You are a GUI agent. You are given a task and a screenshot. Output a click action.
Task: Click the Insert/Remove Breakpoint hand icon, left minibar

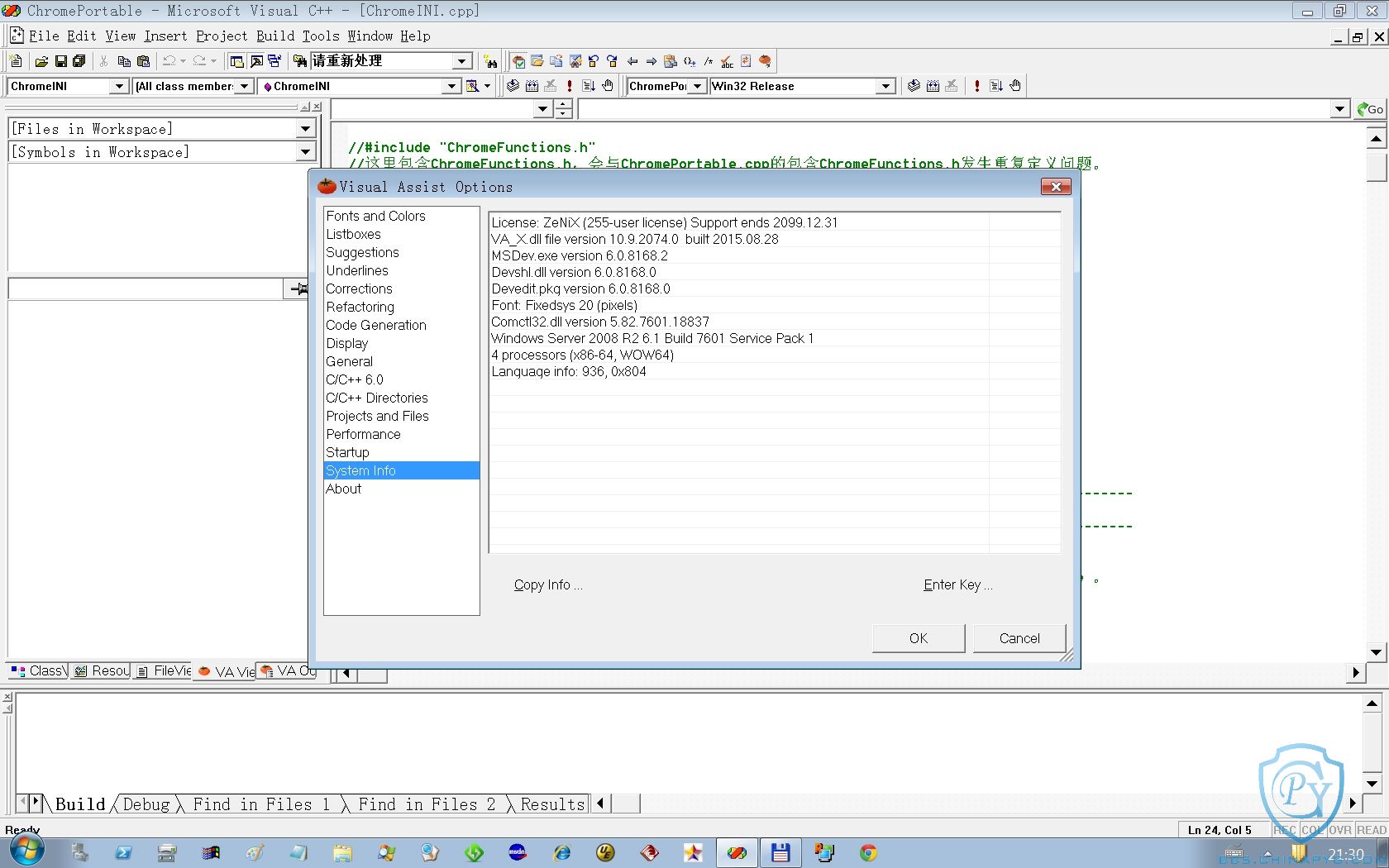[x=608, y=85]
